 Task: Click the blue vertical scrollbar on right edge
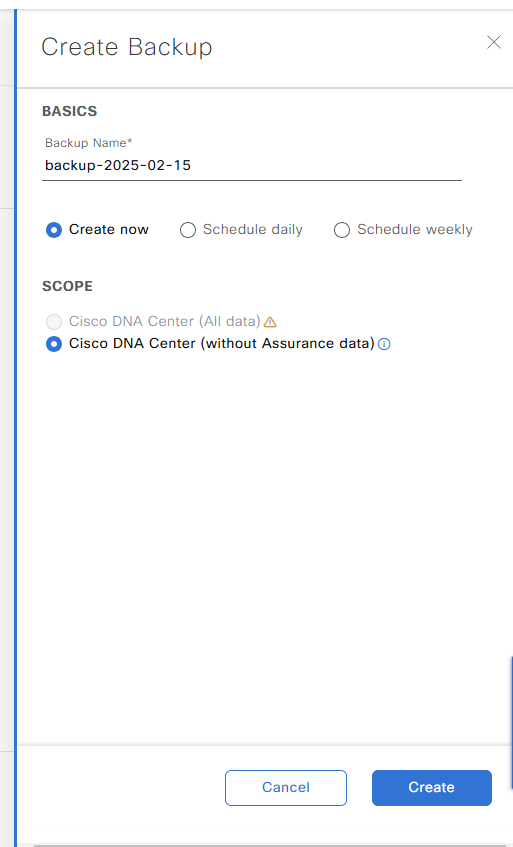pyautogui.click(x=511, y=723)
